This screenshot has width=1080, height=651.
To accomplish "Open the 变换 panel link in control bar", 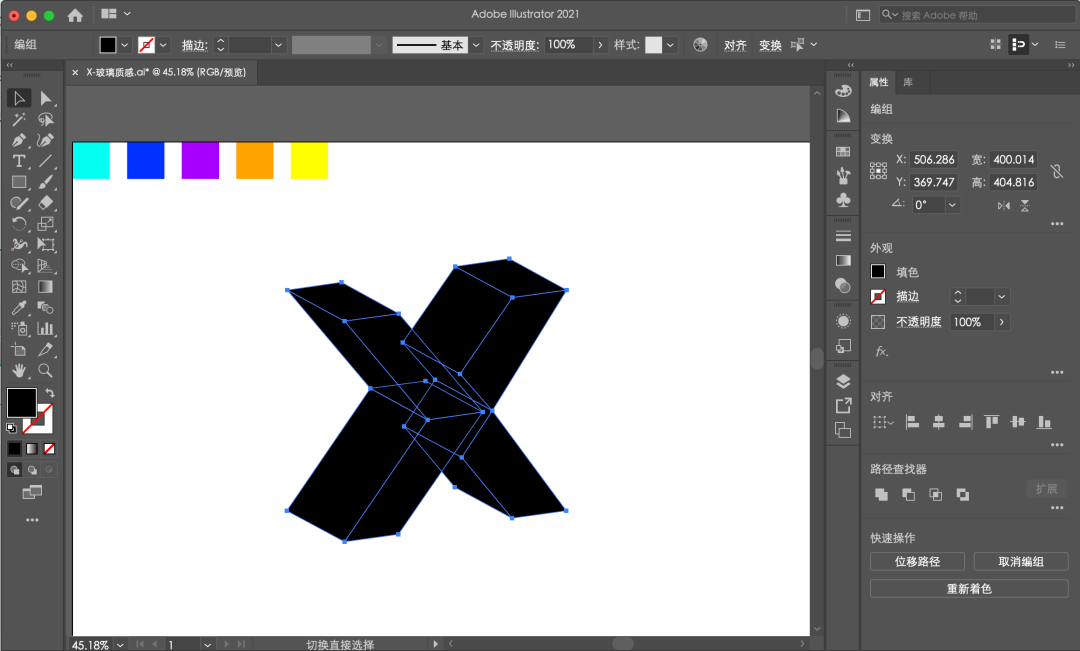I will (x=770, y=45).
